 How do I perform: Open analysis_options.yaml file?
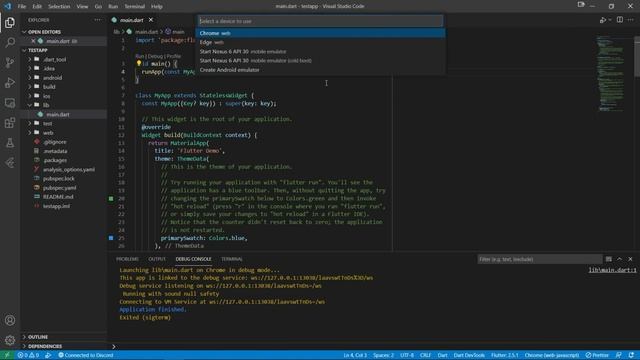point(69,169)
